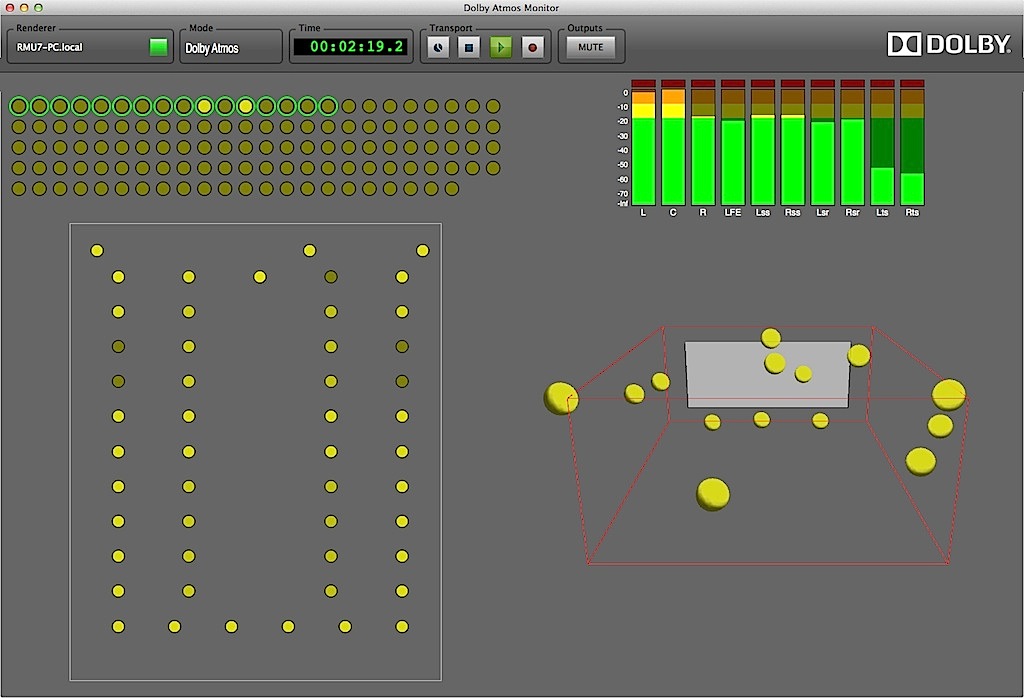Click the Lts top surround level meter
This screenshot has width=1024, height=698.
pos(882,142)
